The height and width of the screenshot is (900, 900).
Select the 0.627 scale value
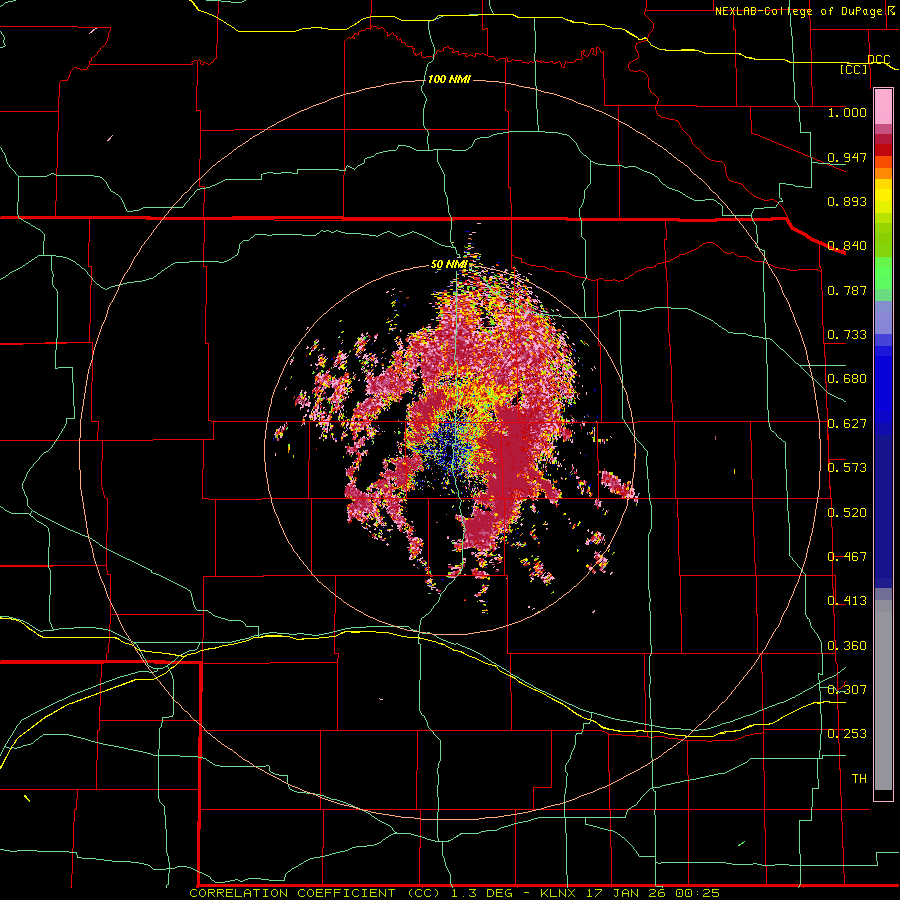(x=847, y=424)
